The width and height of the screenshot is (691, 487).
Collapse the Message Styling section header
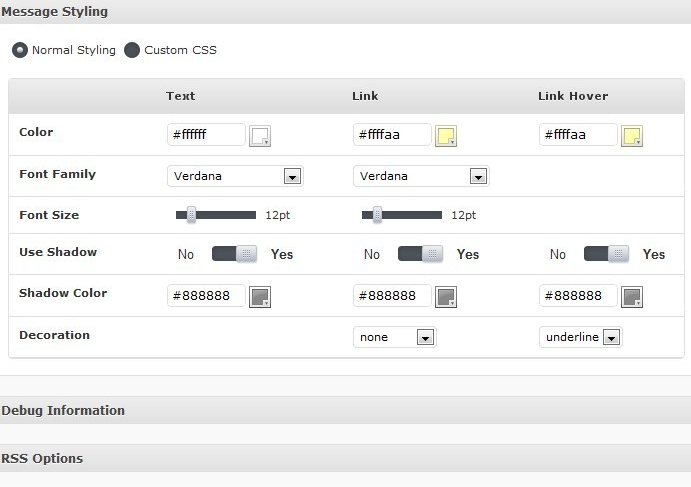[346, 11]
